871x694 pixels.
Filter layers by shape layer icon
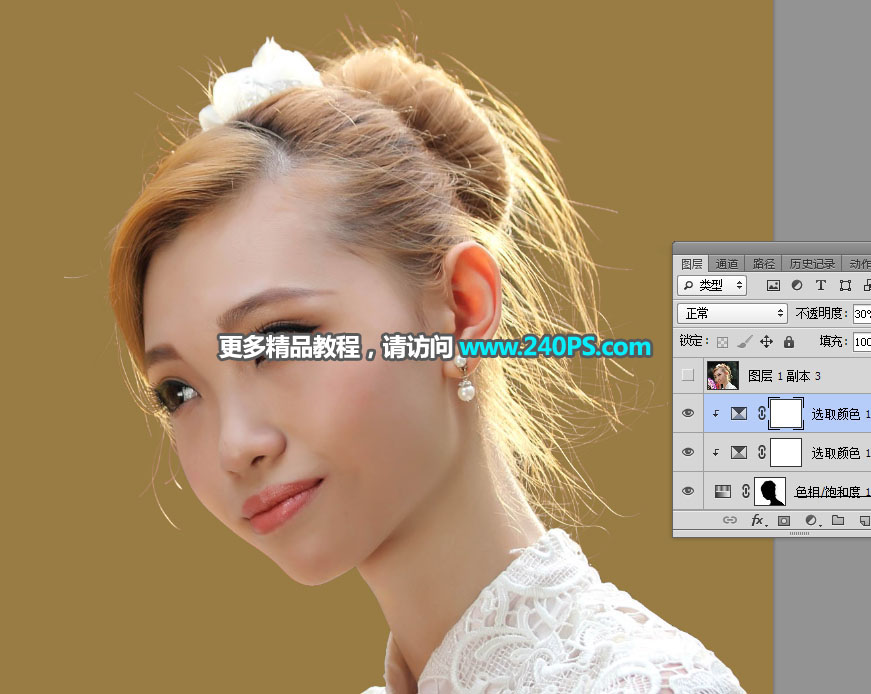845,286
